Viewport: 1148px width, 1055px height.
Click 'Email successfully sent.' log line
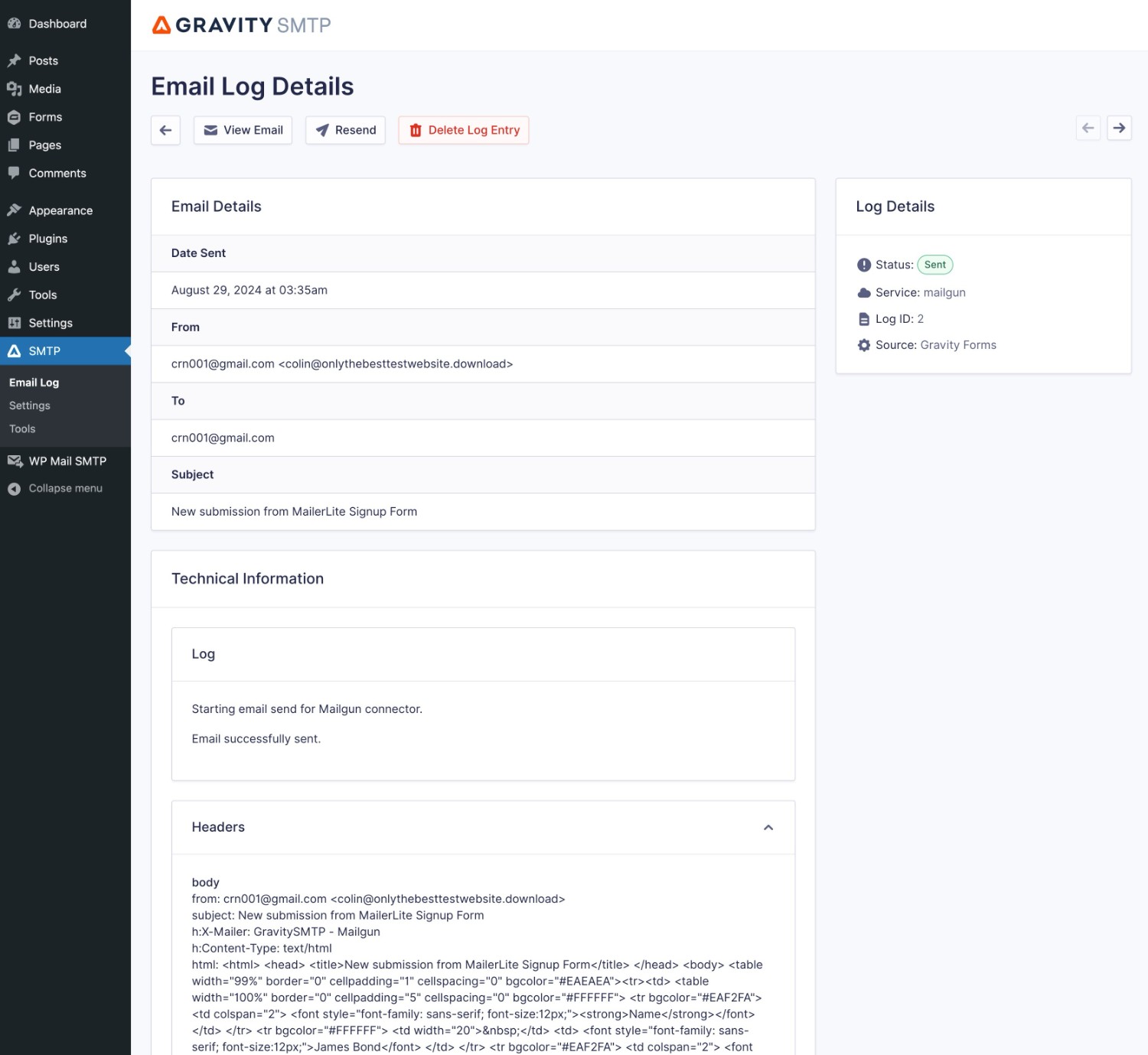(x=256, y=739)
